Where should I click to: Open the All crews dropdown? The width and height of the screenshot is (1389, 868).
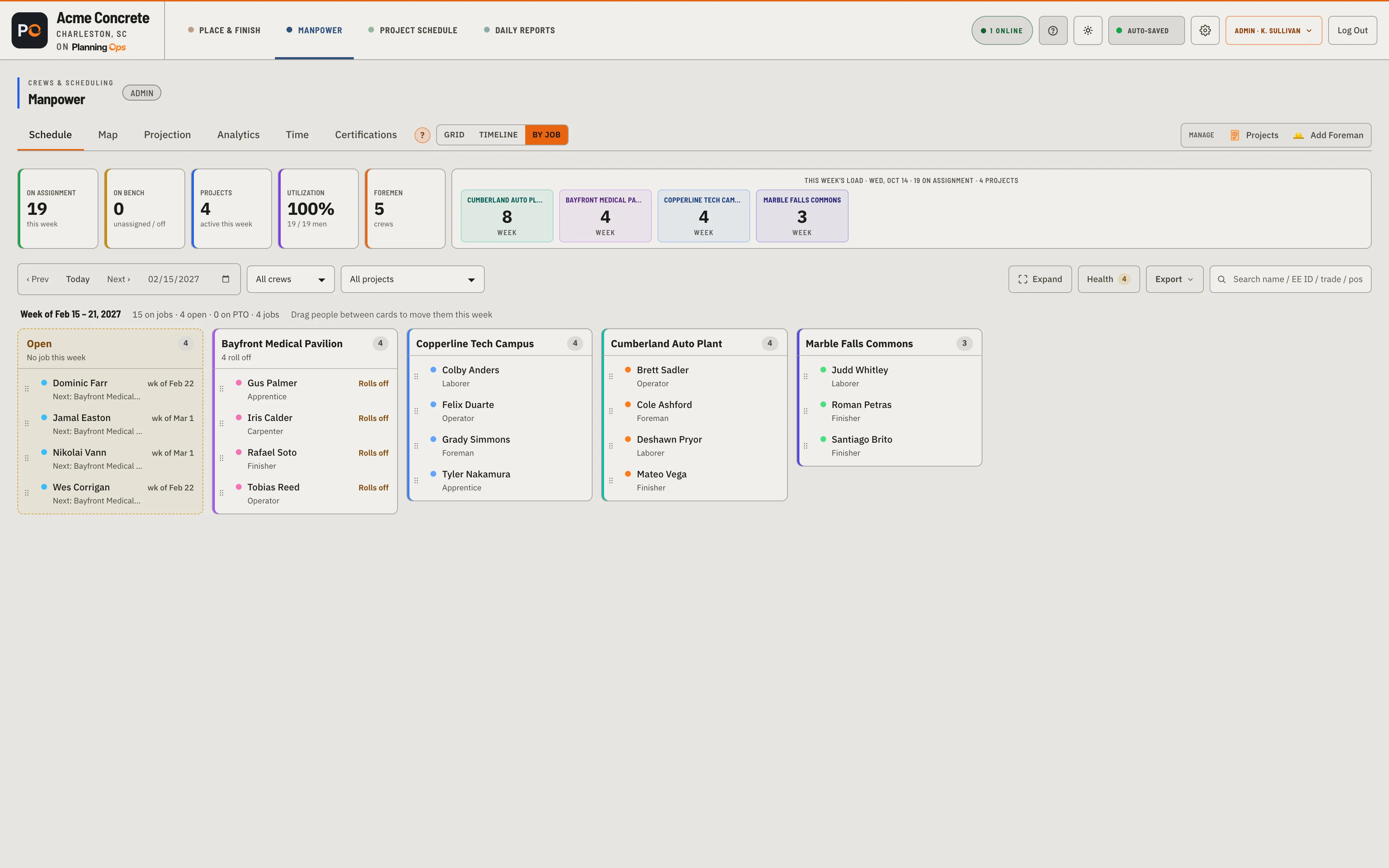point(290,279)
